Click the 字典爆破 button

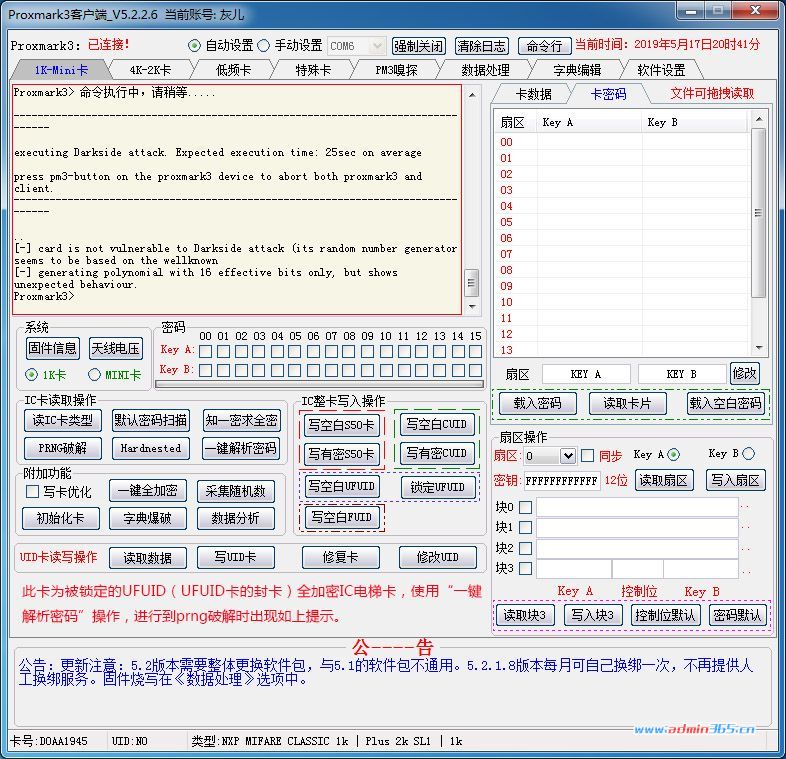coord(148,518)
